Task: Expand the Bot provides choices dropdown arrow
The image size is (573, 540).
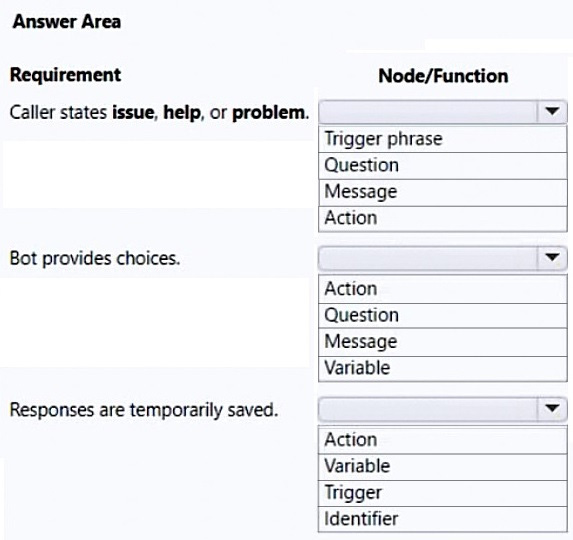Action: click(x=552, y=258)
